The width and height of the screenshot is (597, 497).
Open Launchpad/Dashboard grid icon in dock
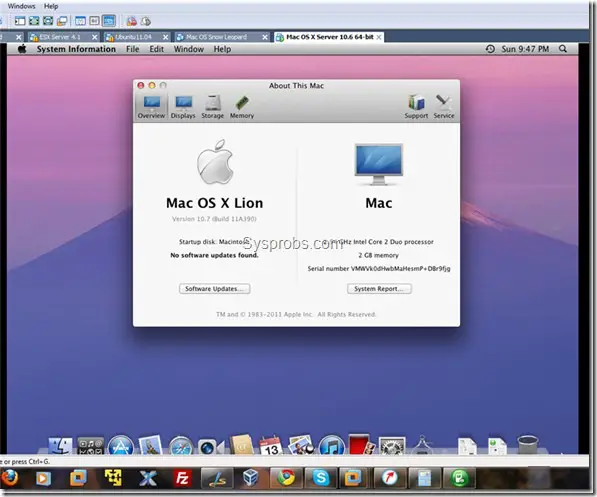coord(90,446)
